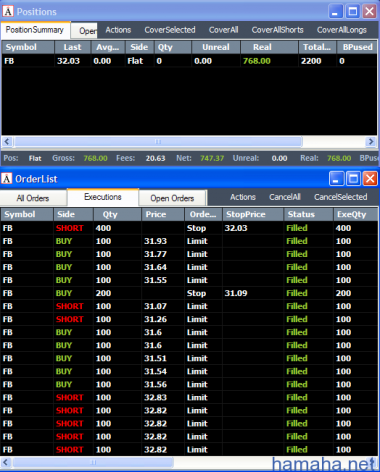Image resolution: width=380 pixels, height=472 pixels.
Task: Select BUY order priced 31.77
Action: tap(189, 254)
